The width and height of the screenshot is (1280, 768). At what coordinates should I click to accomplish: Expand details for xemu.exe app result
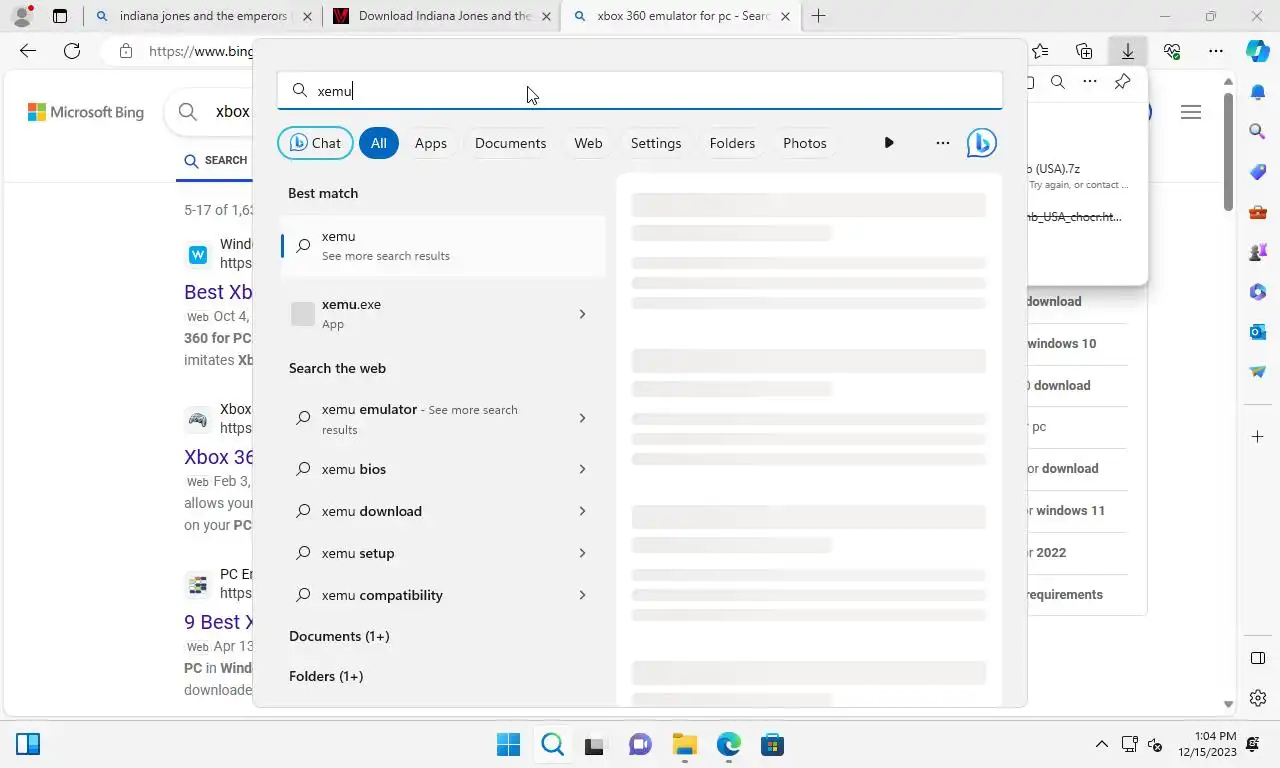coord(583,314)
